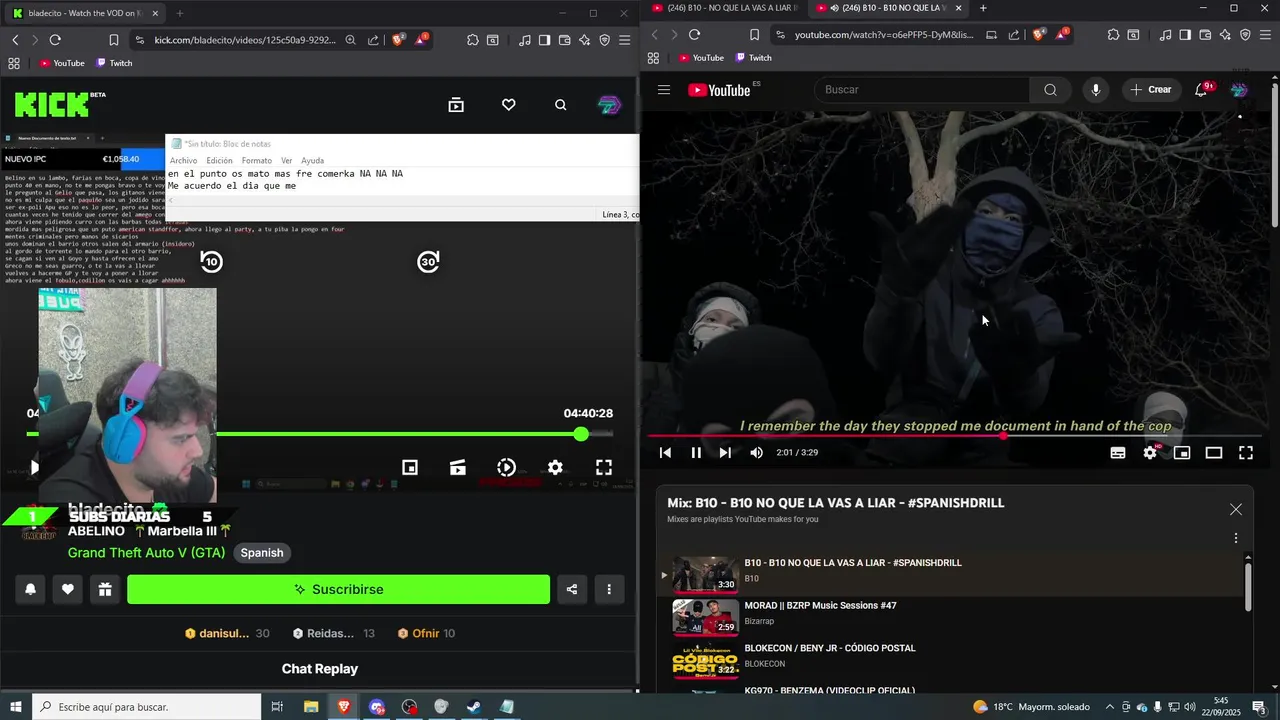1280x720 pixels.
Task: Toggle Kick theater mode
Action: pos(458,467)
